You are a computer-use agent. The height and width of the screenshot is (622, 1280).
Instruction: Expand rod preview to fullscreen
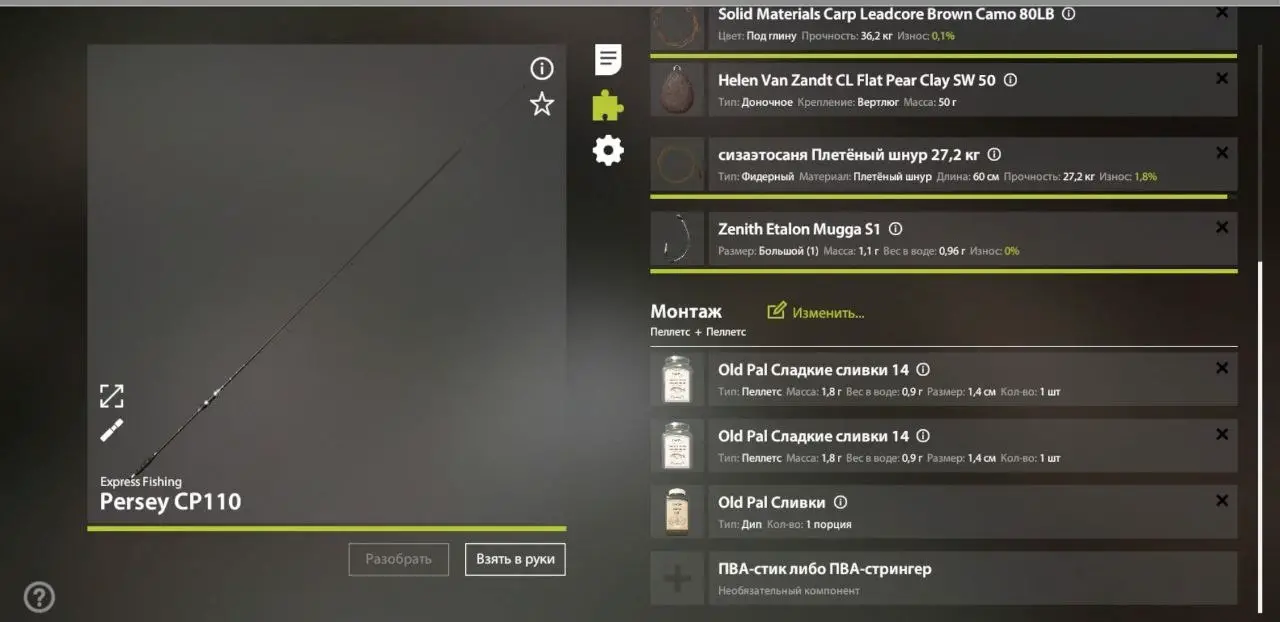click(x=112, y=396)
